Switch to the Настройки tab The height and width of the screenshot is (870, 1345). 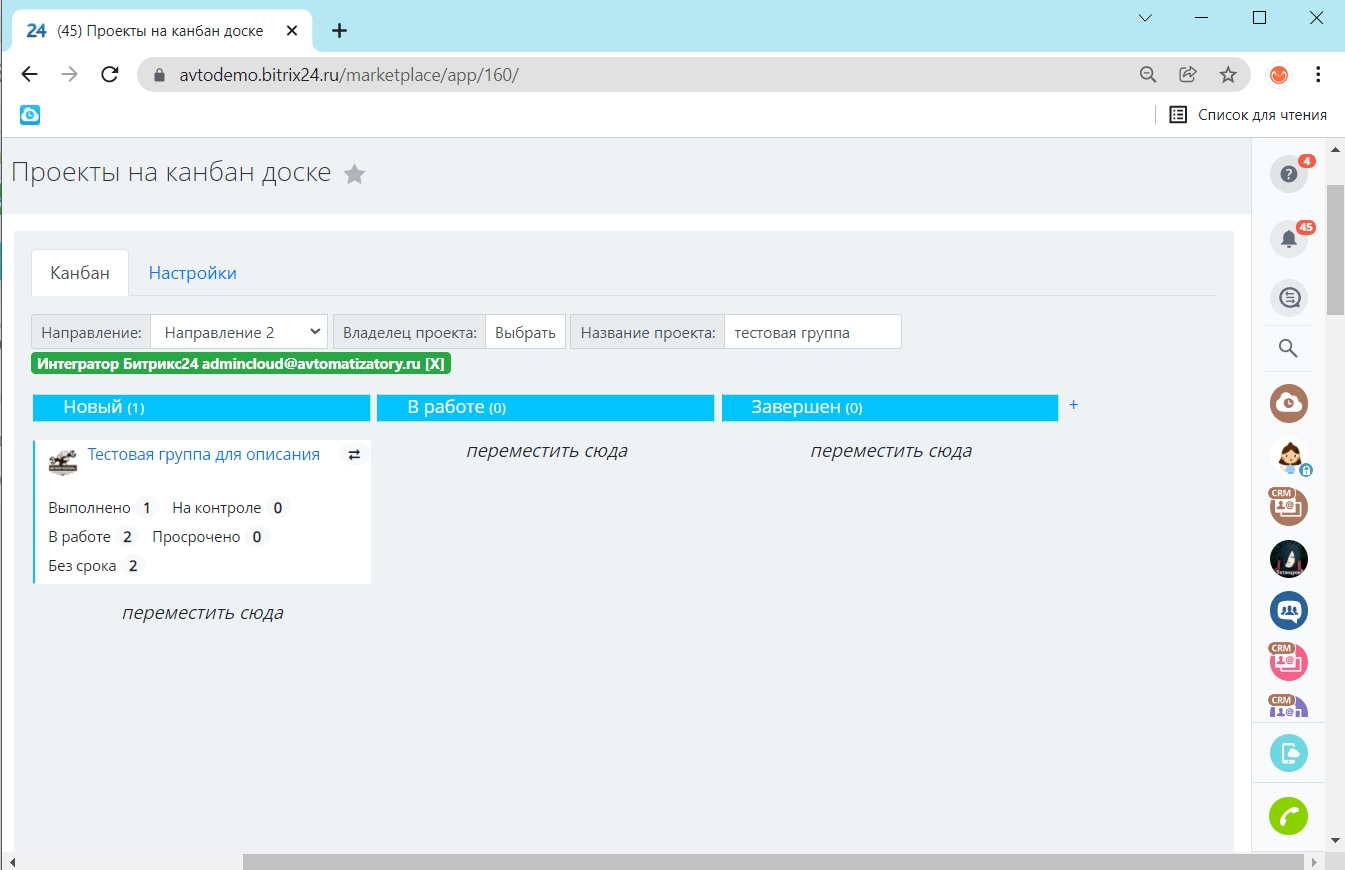click(x=192, y=273)
